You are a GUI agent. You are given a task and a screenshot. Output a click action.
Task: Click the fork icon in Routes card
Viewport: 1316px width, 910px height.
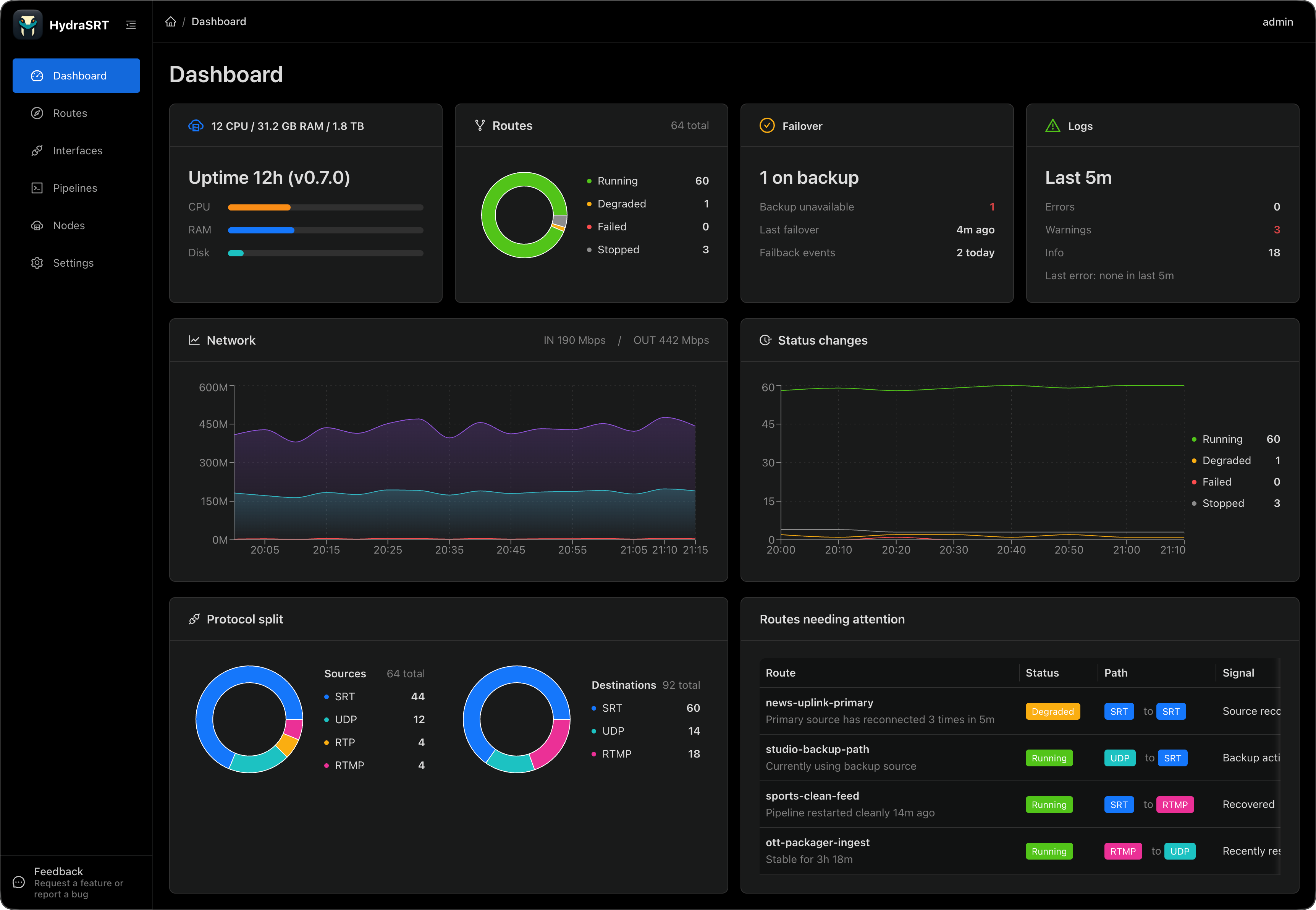[480, 125]
